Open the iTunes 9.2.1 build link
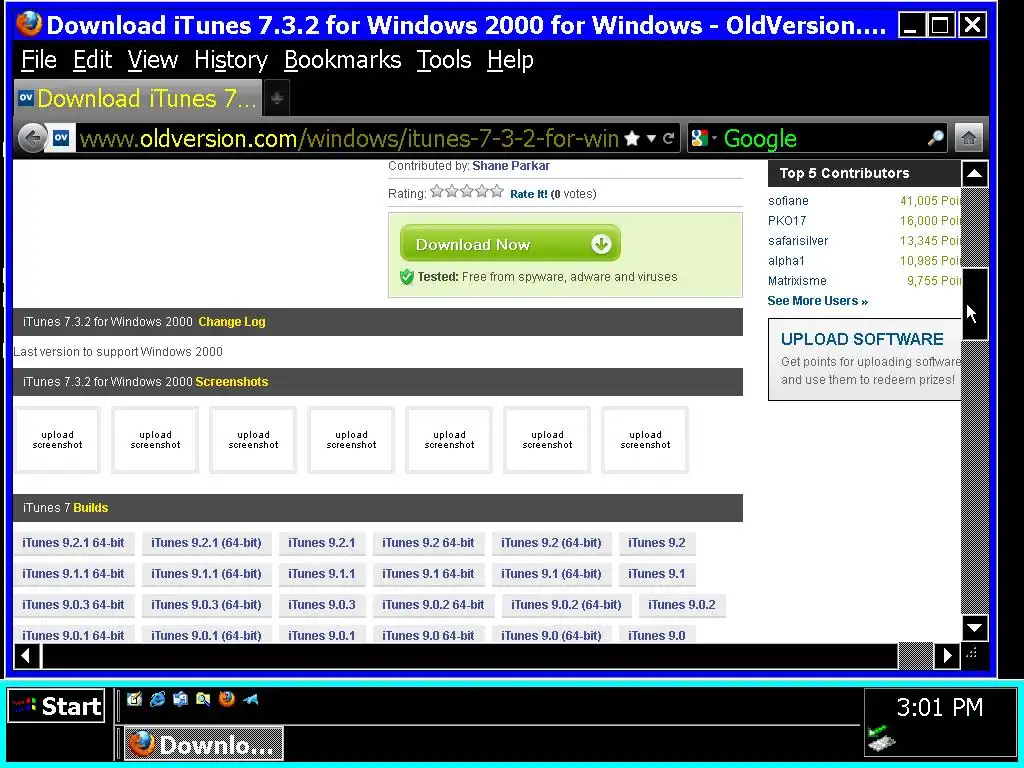This screenshot has width=1024, height=768. pyautogui.click(x=321, y=543)
